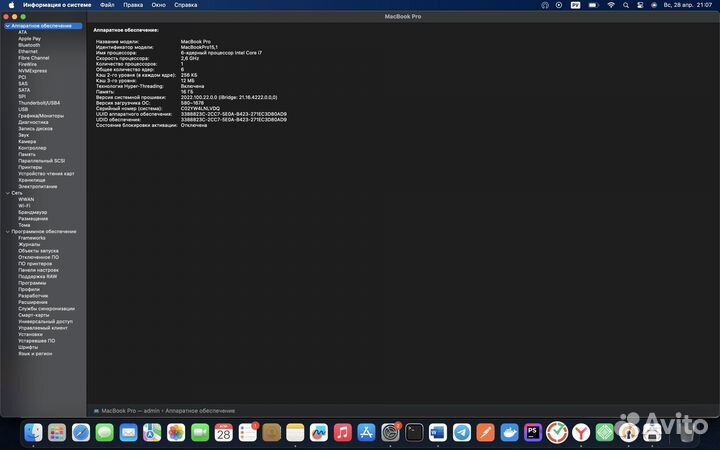720x450 pixels.
Task: Open Docker whale icon in Dock
Action: [x=509, y=432]
